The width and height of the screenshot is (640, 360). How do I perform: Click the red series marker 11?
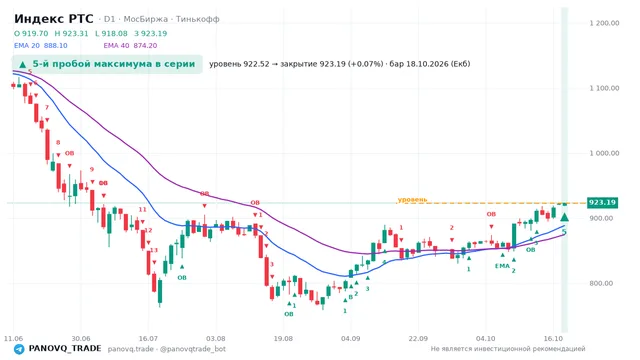click(x=142, y=209)
